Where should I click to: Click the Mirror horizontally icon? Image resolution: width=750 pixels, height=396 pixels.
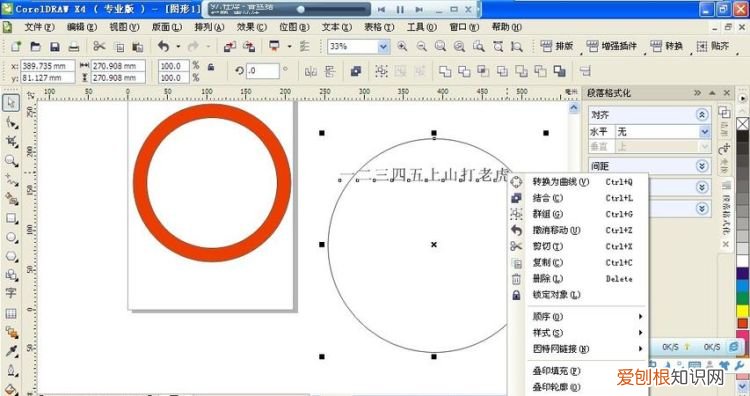coord(311,72)
